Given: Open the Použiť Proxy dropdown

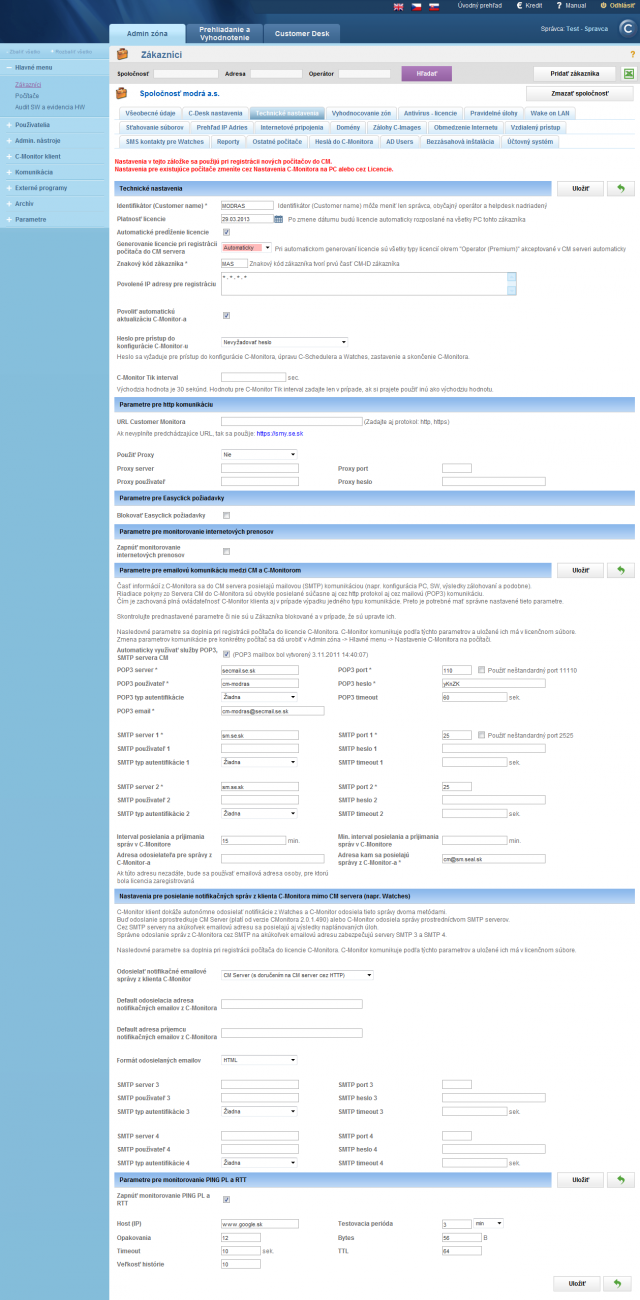Looking at the screenshot, I should tap(259, 454).
